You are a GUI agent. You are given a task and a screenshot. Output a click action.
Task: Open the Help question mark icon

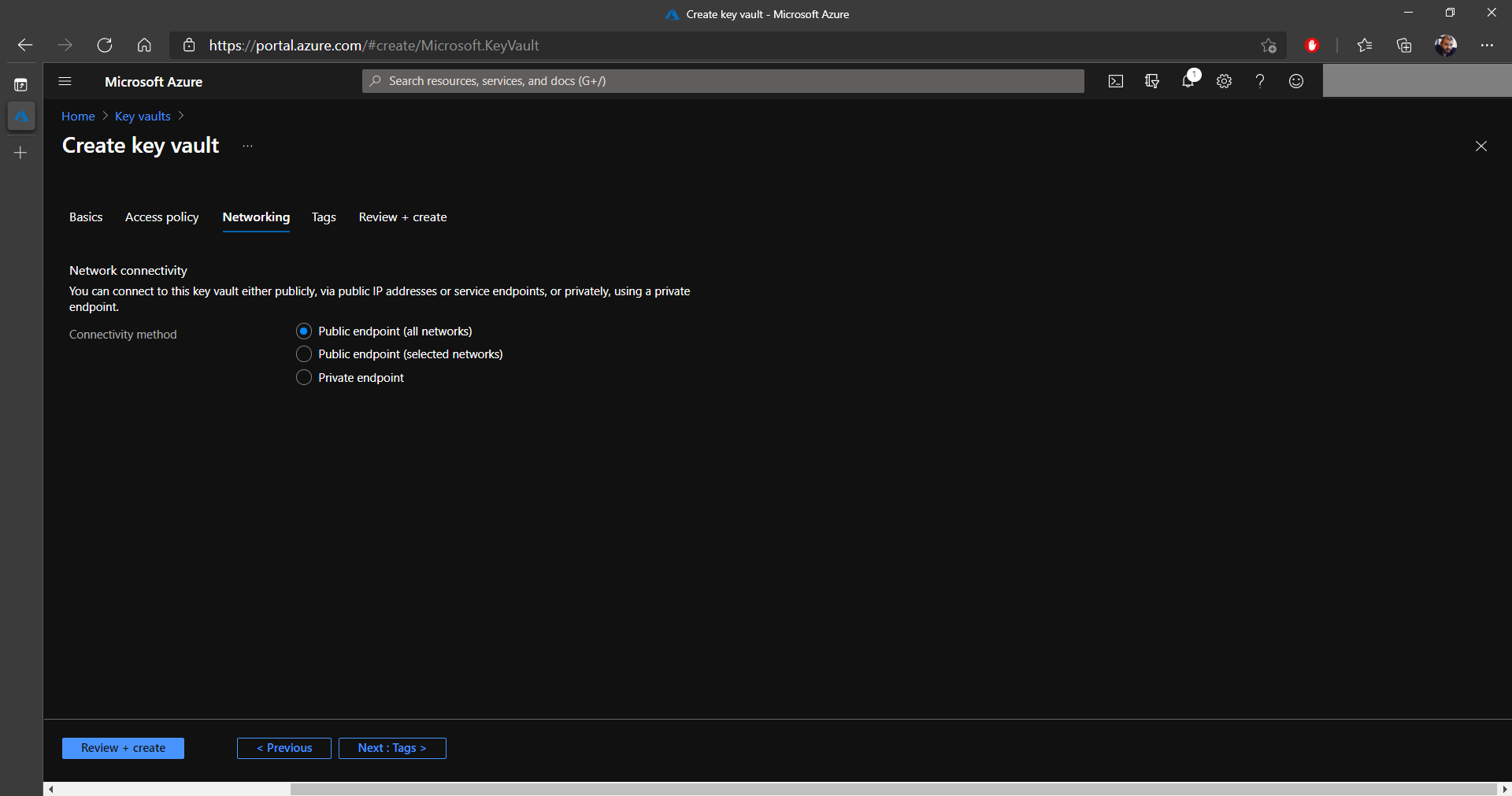(1260, 81)
